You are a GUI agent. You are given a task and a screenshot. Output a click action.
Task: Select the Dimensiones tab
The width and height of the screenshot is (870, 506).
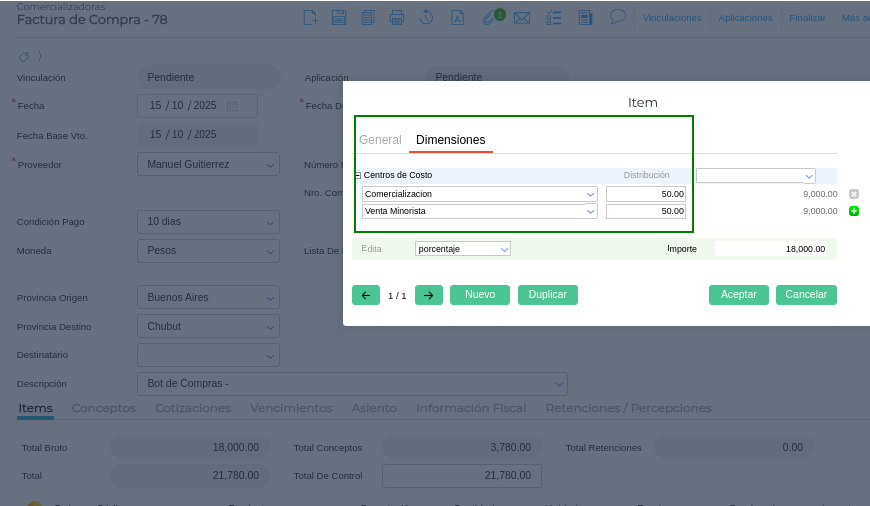click(x=450, y=140)
